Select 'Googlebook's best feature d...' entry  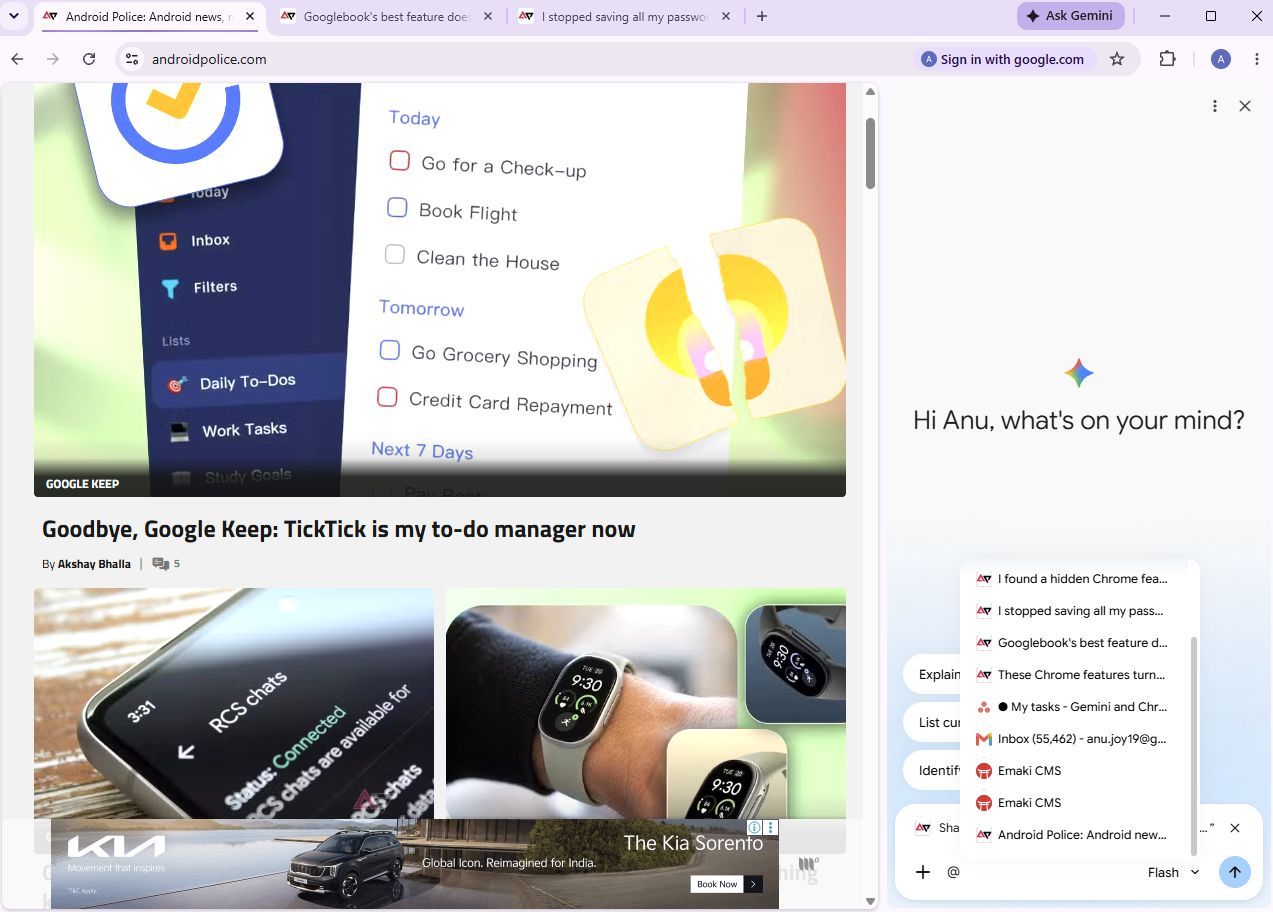pos(1077,643)
